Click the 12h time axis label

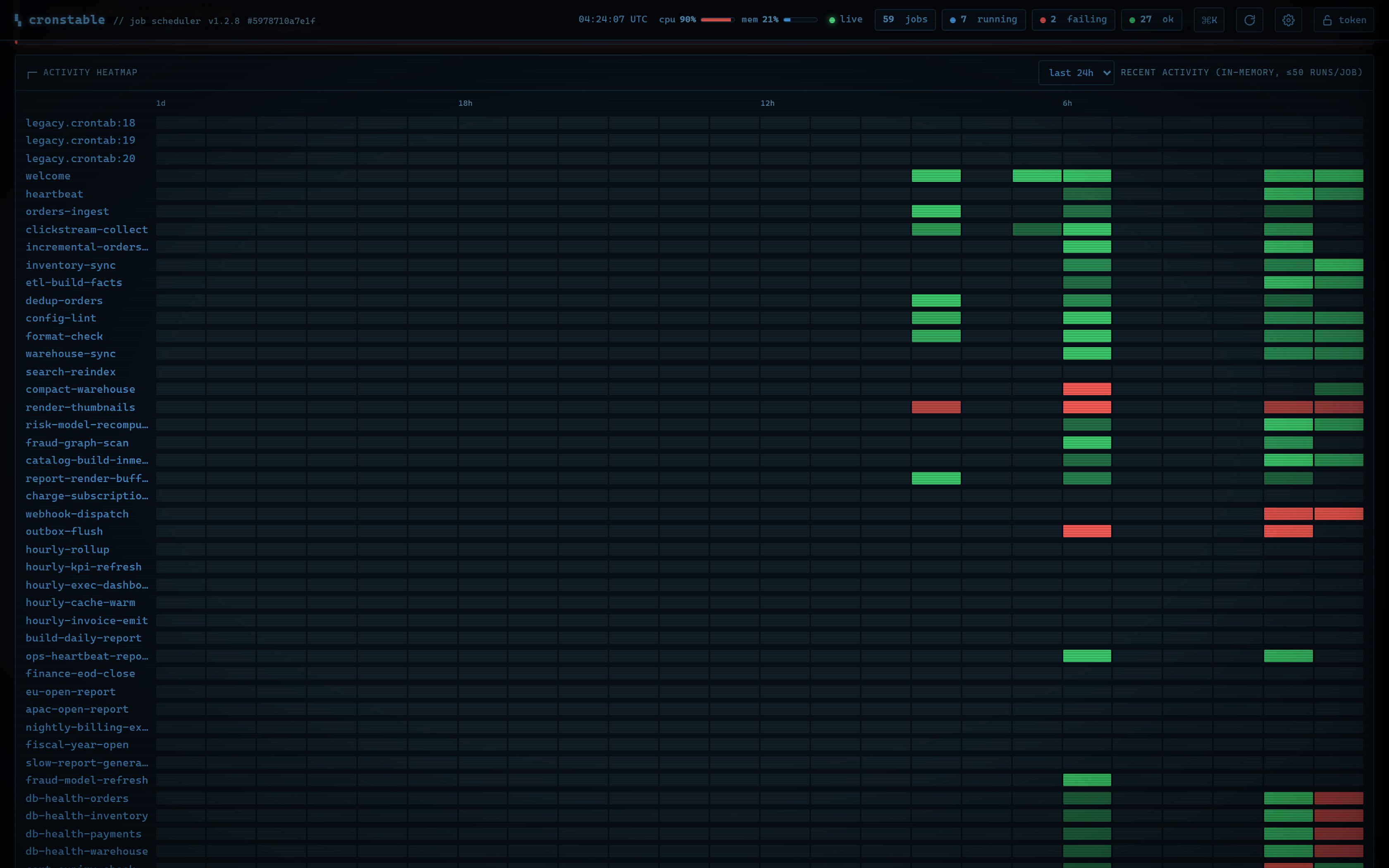tap(767, 103)
